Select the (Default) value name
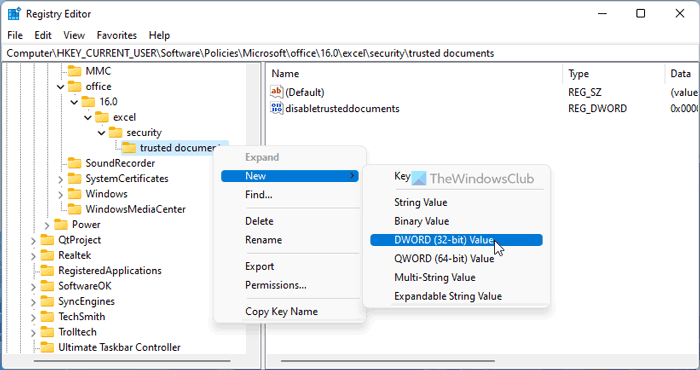Image resolution: width=700 pixels, height=370 pixels. tap(305, 92)
